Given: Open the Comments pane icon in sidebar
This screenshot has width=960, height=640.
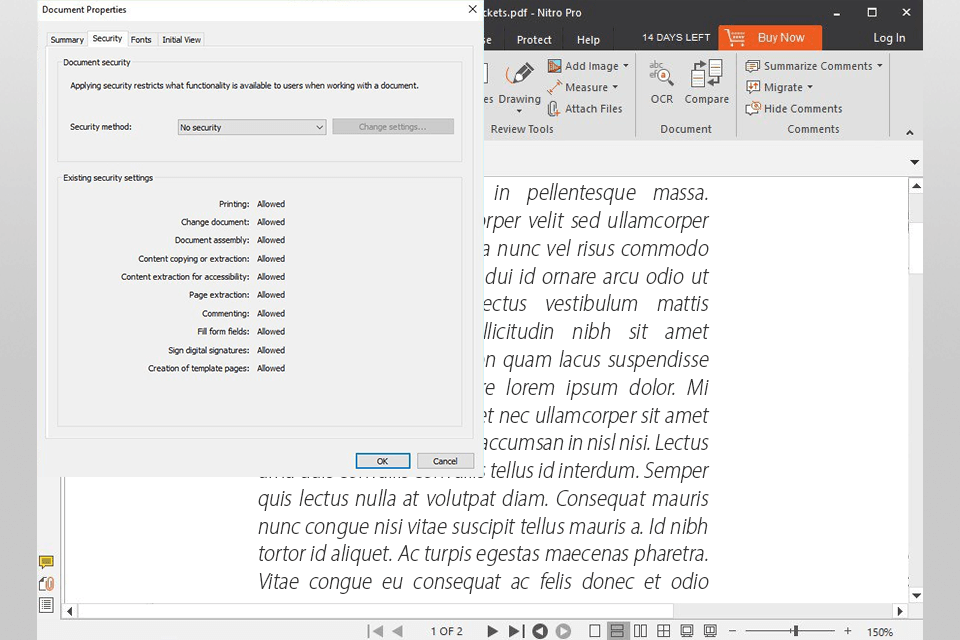Looking at the screenshot, I should [46, 562].
